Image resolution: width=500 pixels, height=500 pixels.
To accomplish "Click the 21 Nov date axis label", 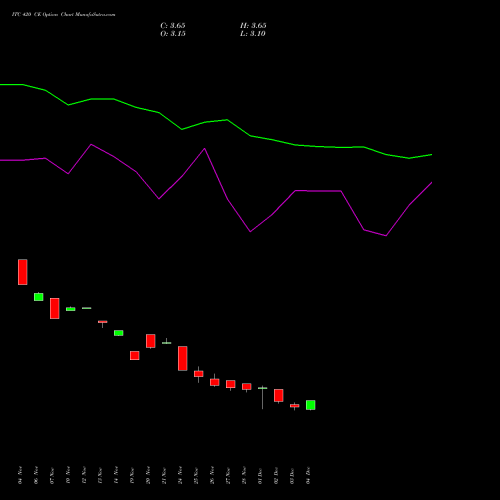I will 164,475.
